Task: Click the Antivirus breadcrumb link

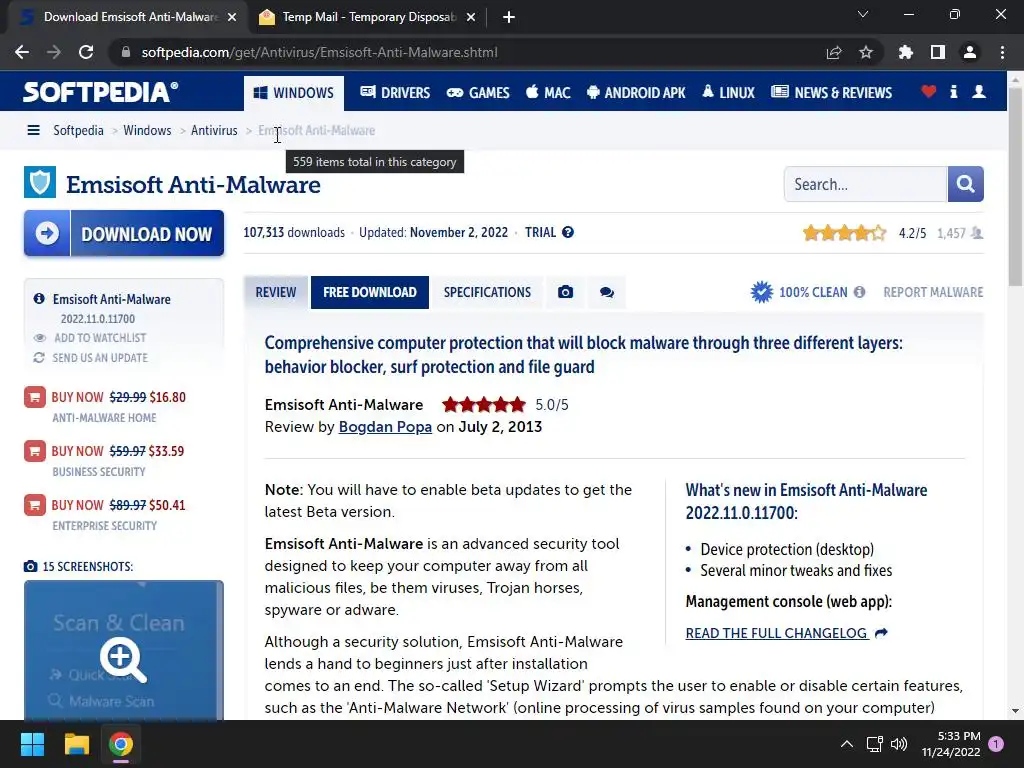Action: pos(214,131)
